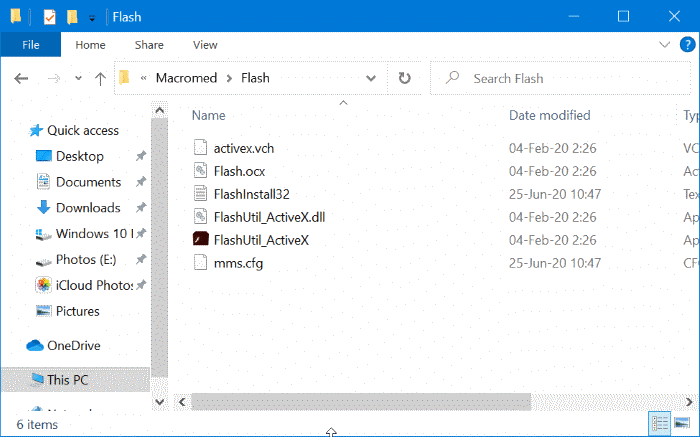This screenshot has width=700, height=437.
Task: Click Flash in the address path
Action: pos(255,78)
